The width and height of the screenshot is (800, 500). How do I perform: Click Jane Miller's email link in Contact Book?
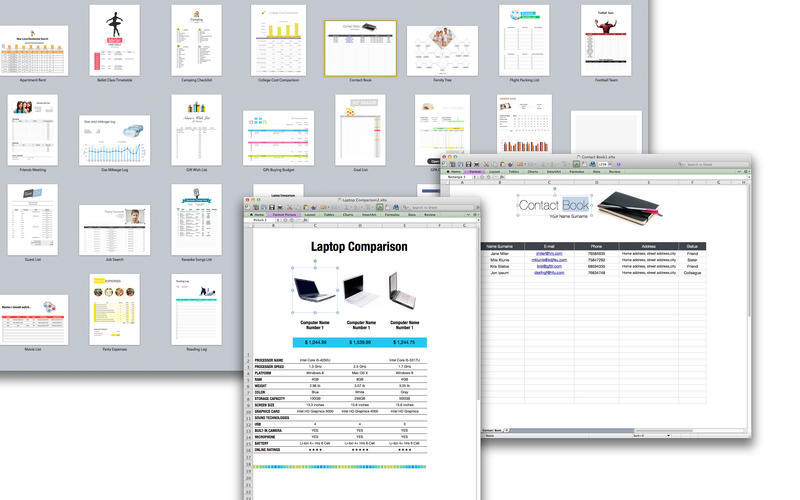pyautogui.click(x=549, y=254)
